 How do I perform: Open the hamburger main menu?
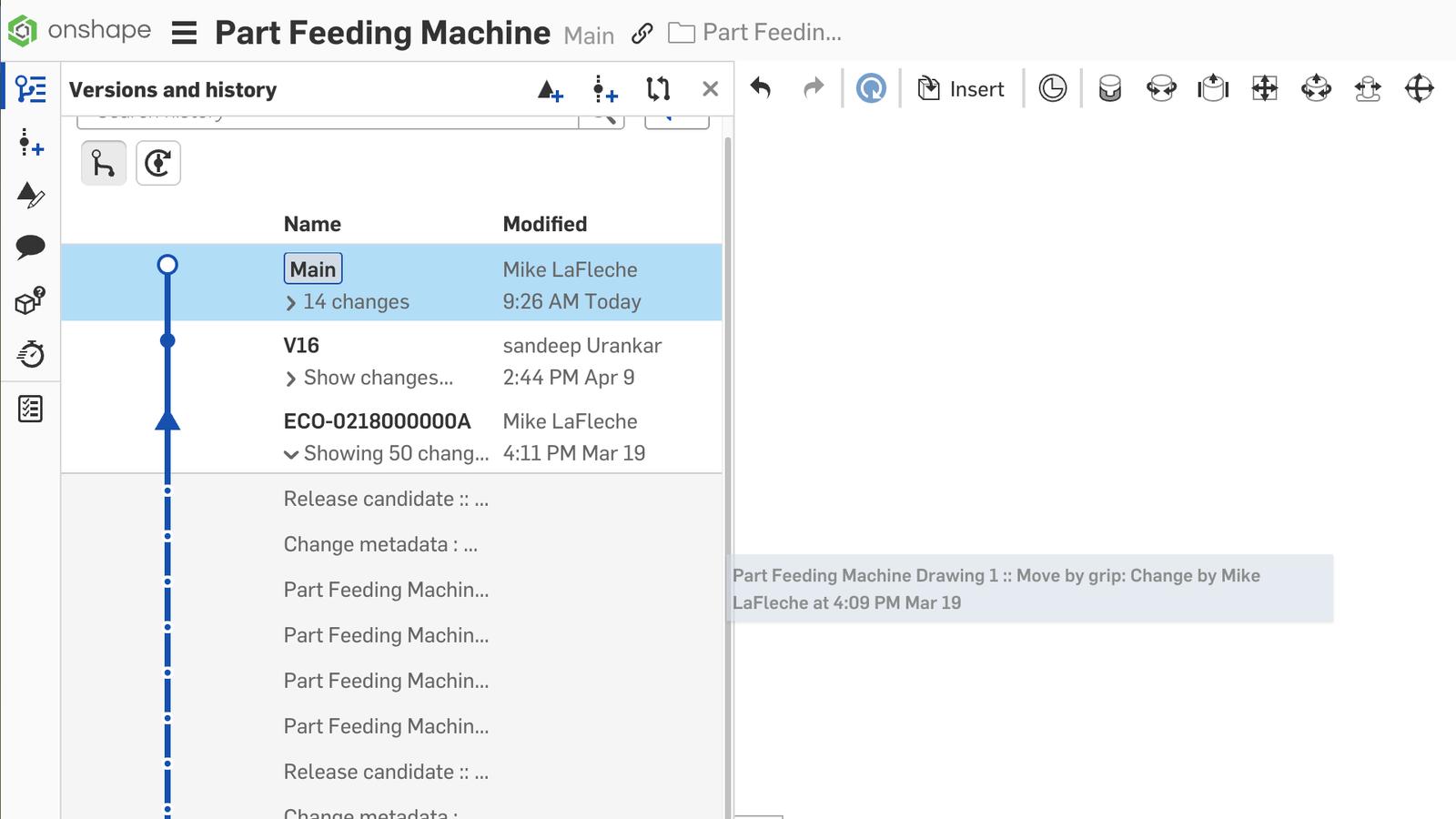(x=184, y=34)
